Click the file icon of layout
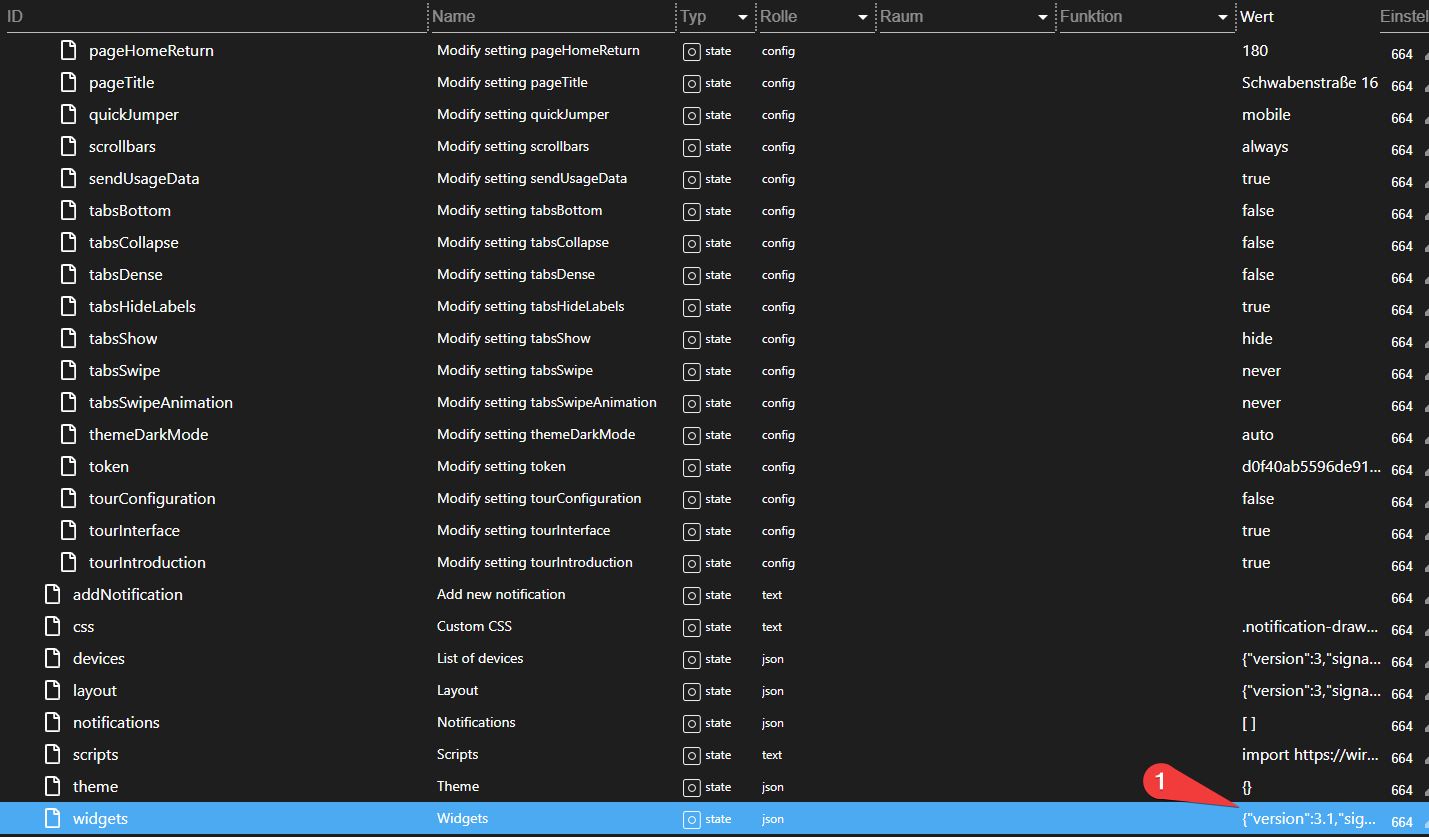 click(52, 690)
